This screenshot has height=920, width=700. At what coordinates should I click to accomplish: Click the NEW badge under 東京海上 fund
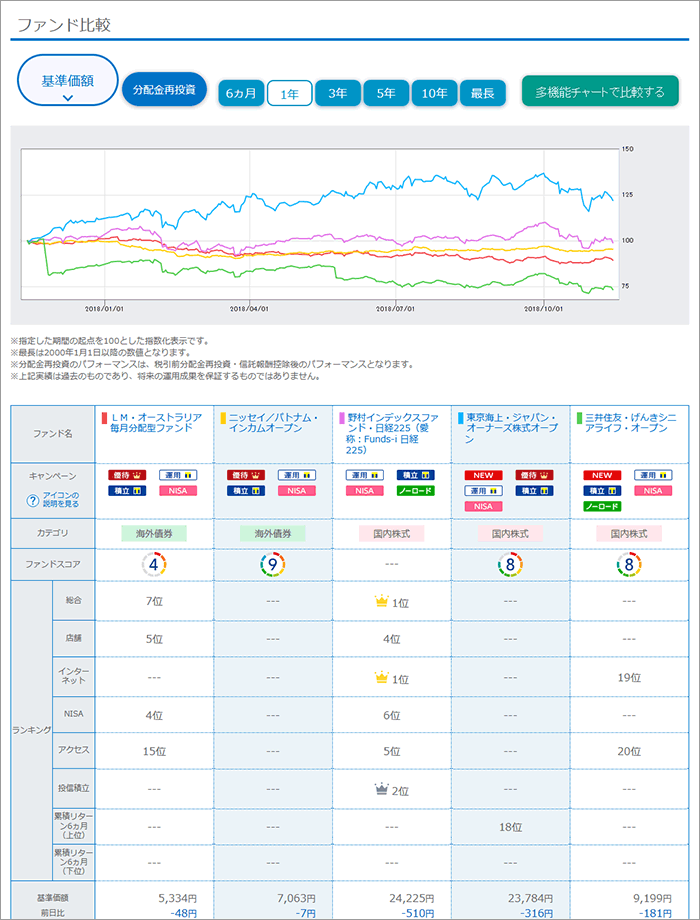point(482,475)
